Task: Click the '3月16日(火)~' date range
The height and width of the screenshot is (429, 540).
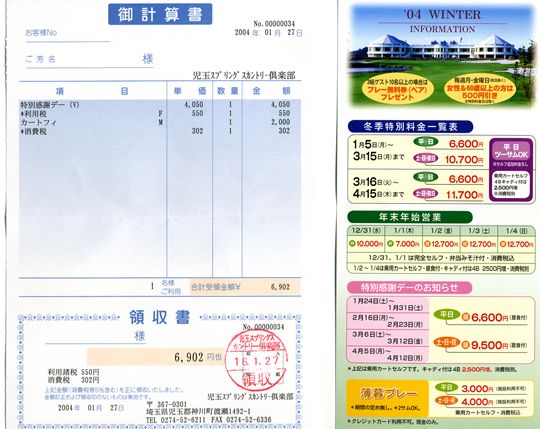Action: tap(375, 181)
